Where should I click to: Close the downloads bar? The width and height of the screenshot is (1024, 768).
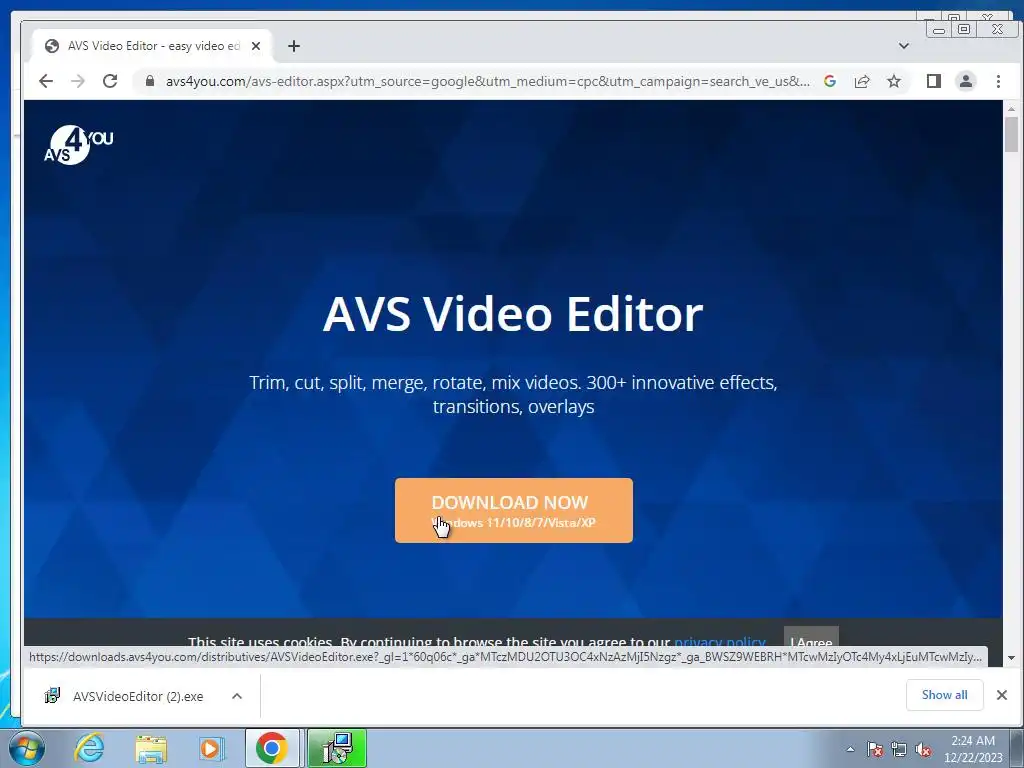click(1002, 695)
